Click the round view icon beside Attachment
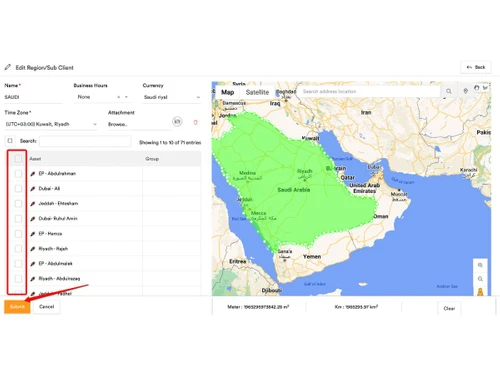The image size is (500, 375). pyautogui.click(x=177, y=122)
